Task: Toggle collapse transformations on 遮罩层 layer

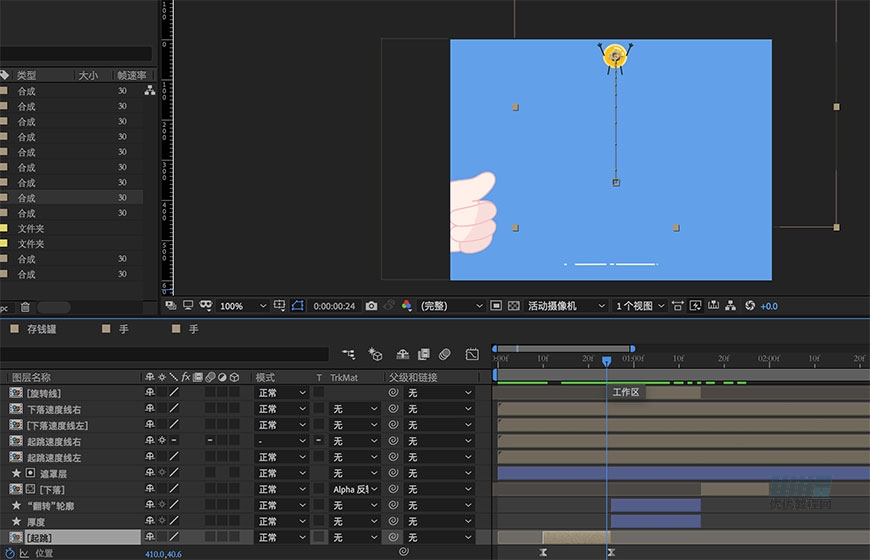Action: coord(161,472)
